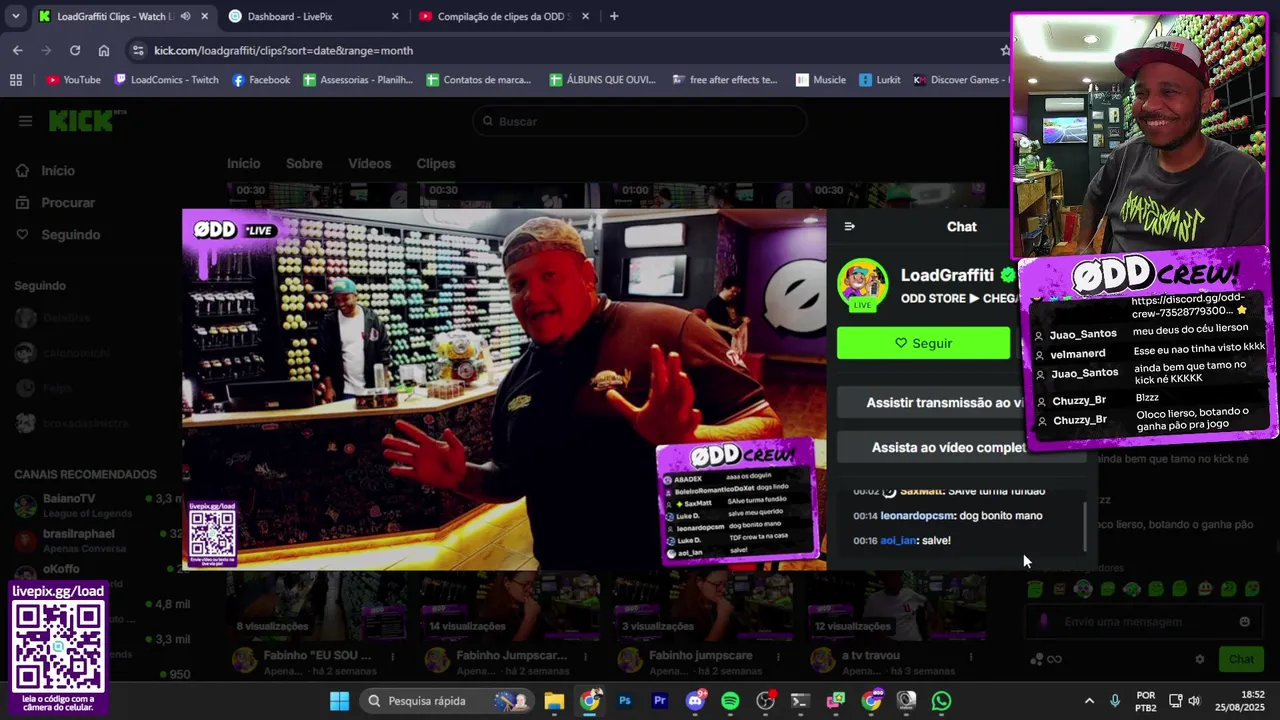Open the browser home page icon
The width and height of the screenshot is (1280, 720).
click(x=104, y=50)
